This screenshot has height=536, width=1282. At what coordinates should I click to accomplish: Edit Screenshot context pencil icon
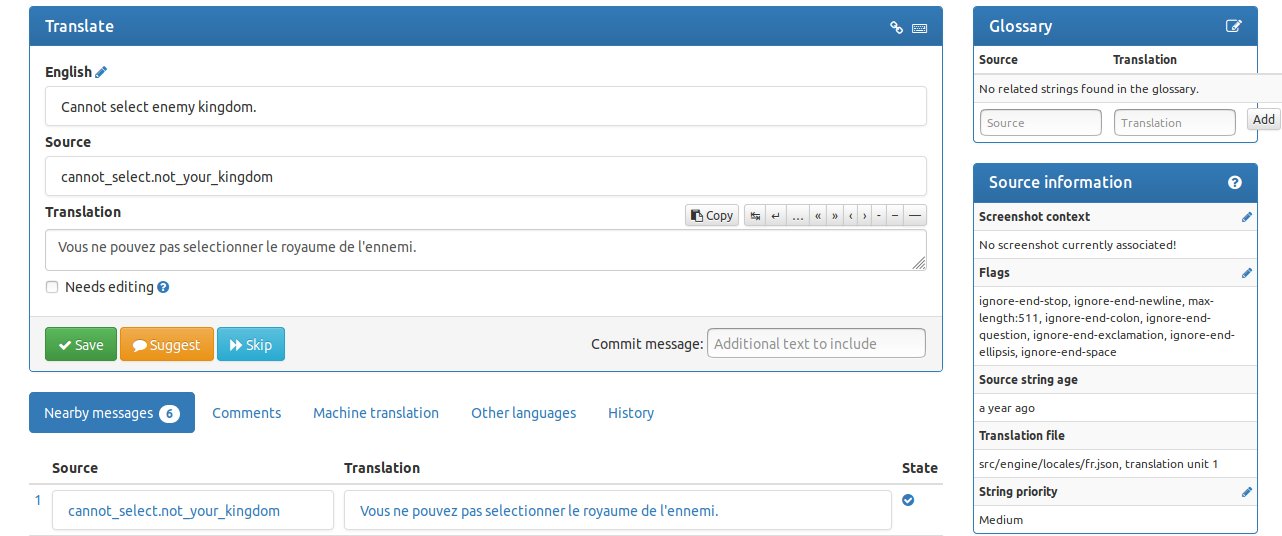(1246, 217)
